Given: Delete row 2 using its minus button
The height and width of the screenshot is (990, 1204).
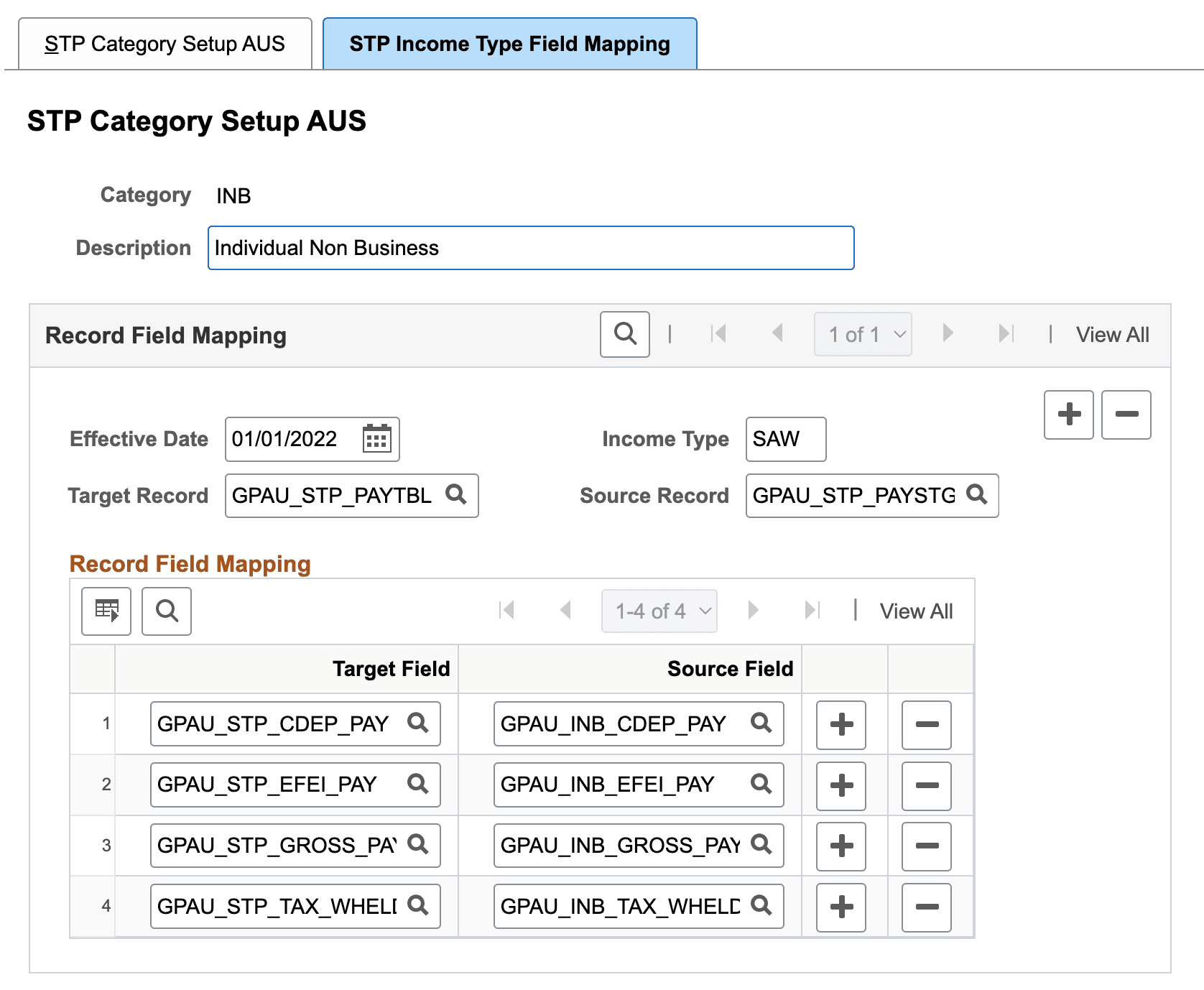Looking at the screenshot, I should tap(926, 785).
